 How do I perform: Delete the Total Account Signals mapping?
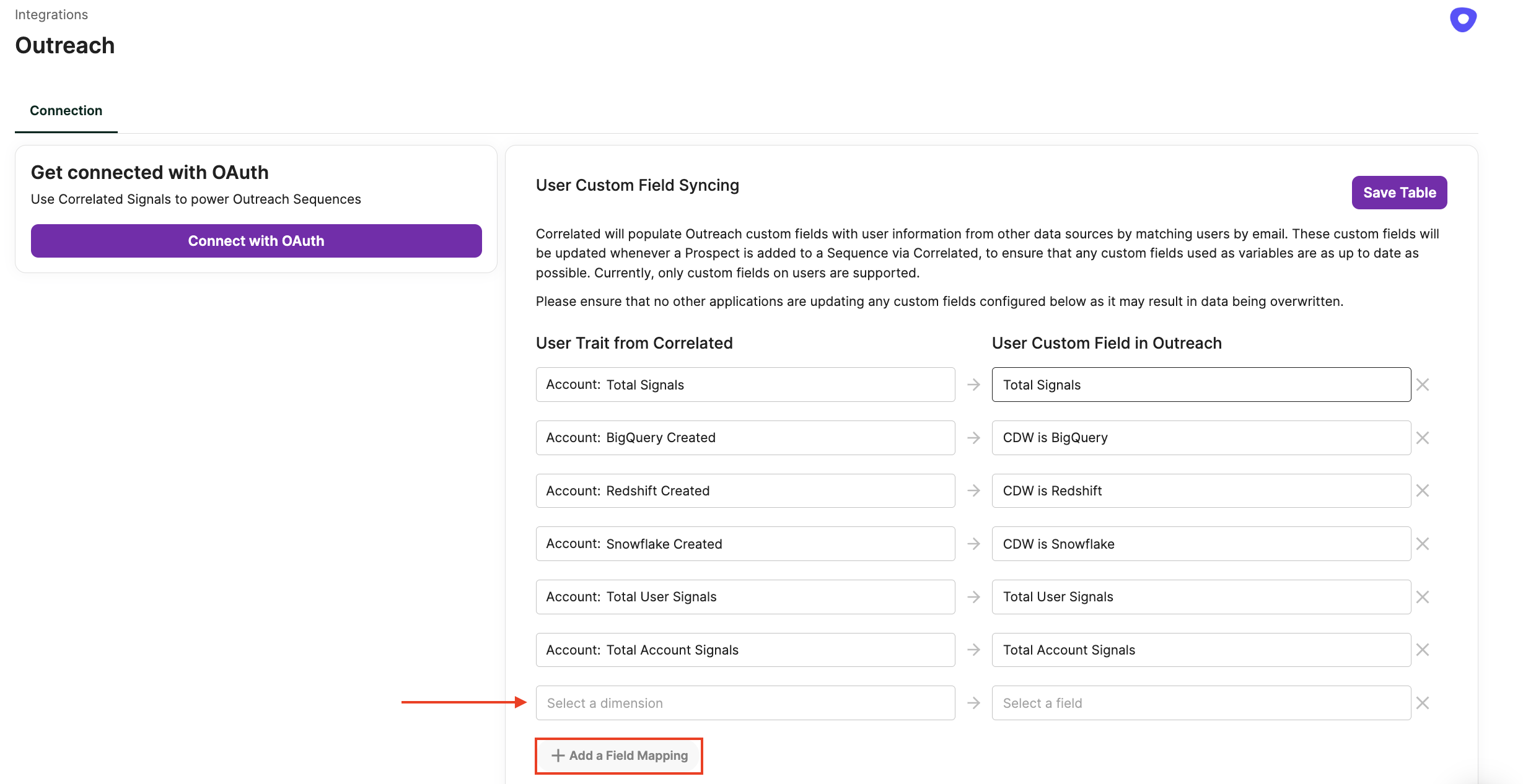[1423, 650]
